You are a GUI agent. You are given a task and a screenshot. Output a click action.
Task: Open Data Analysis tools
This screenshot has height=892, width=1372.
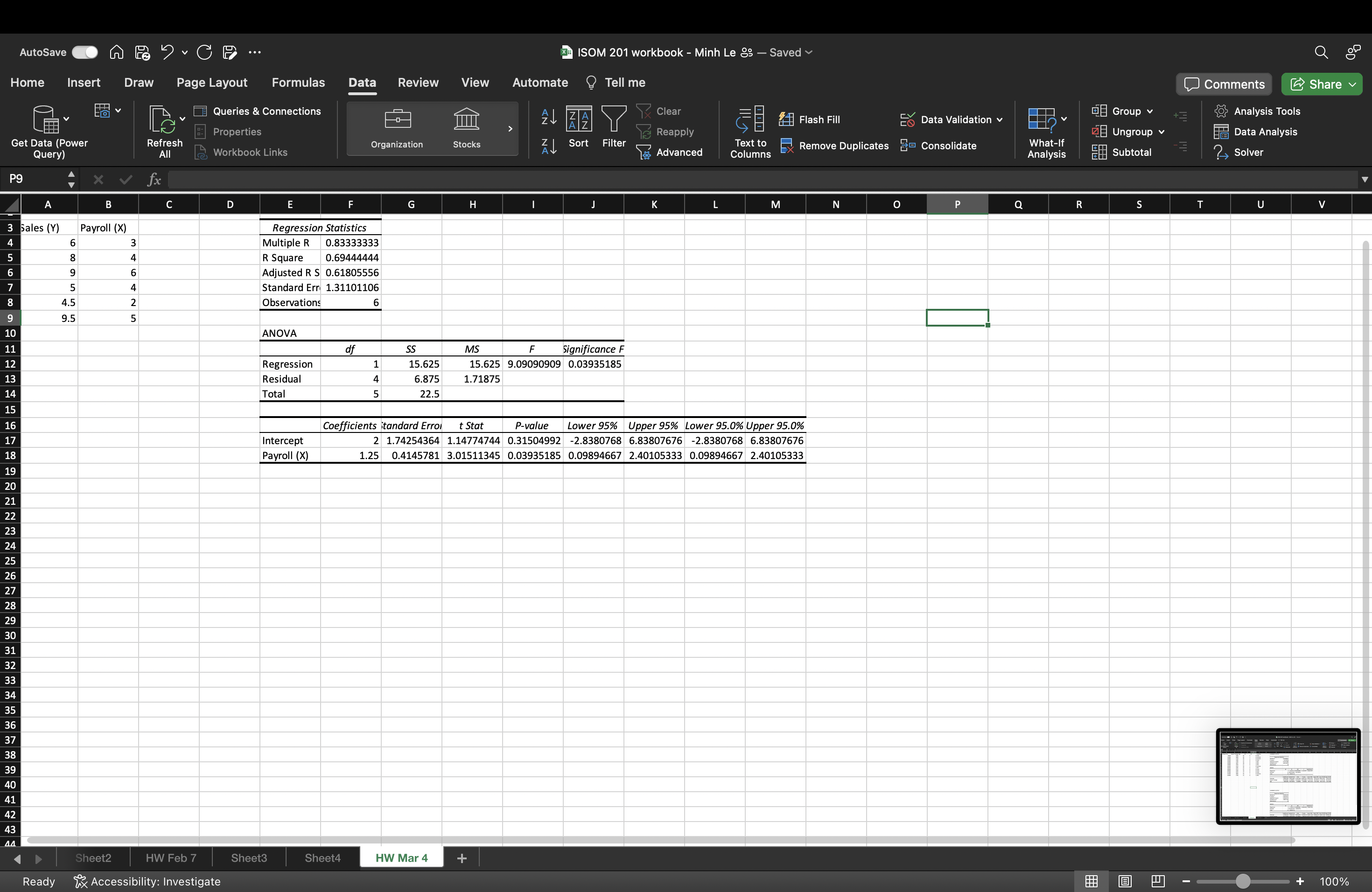1256,132
